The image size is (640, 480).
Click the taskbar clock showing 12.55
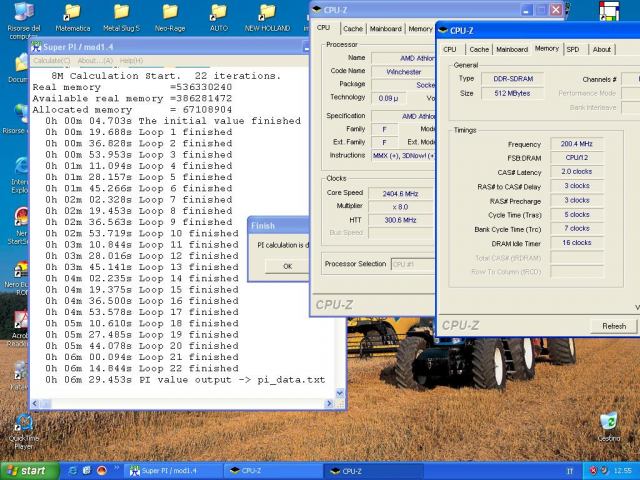[622, 471]
